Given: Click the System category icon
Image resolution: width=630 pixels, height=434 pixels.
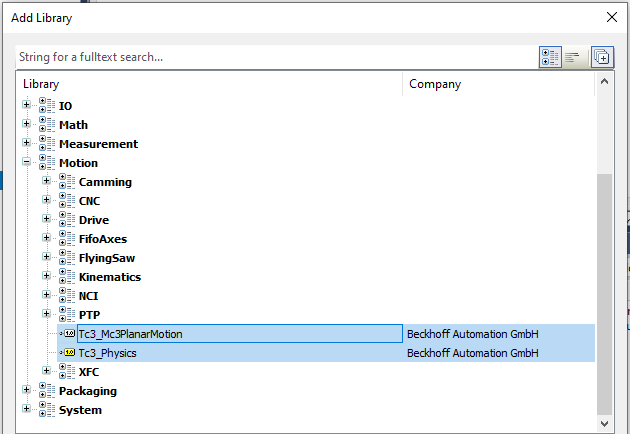Looking at the screenshot, I should pyautogui.click(x=47, y=409).
